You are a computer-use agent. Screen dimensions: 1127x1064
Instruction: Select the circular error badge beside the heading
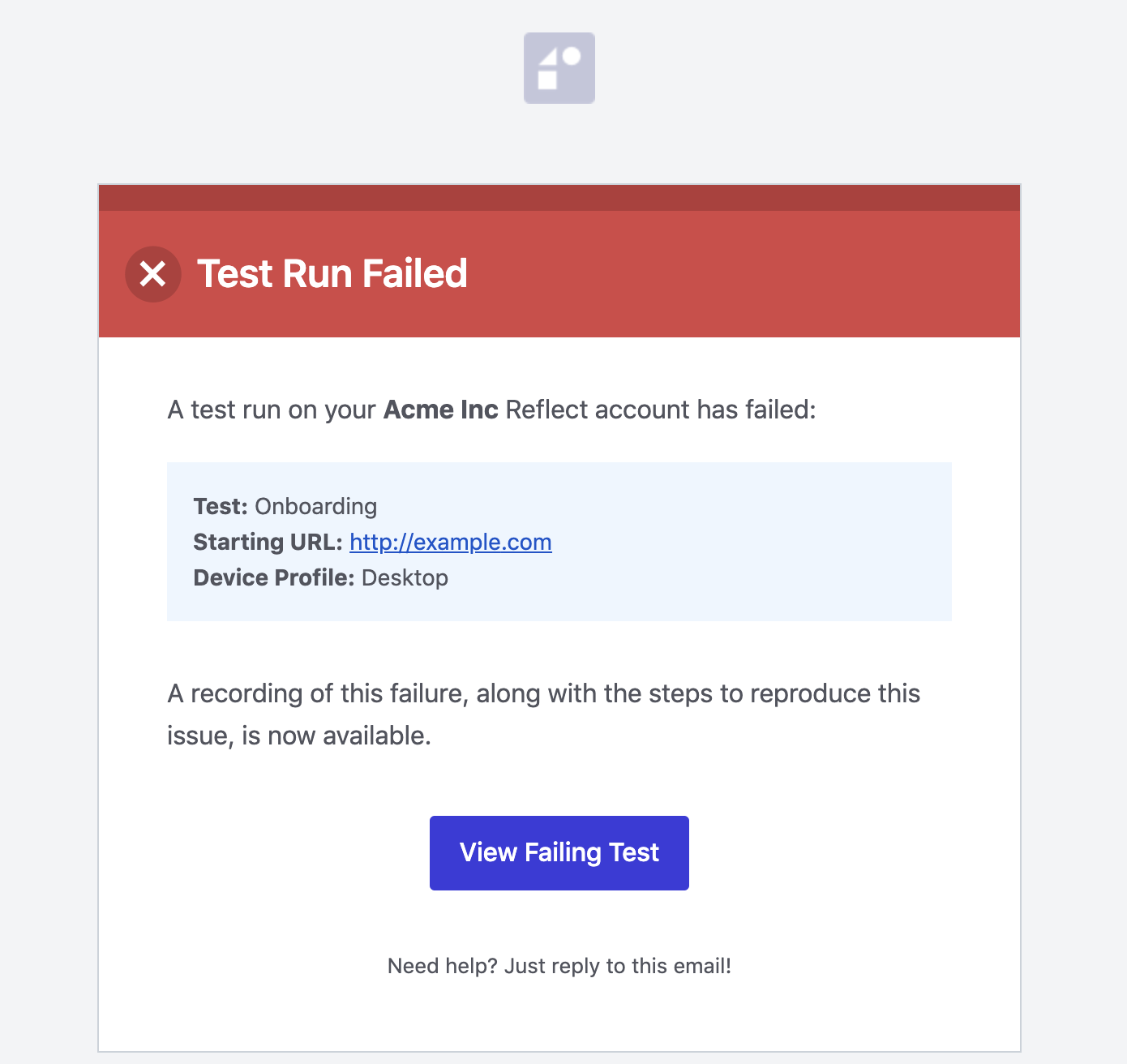coord(153,274)
